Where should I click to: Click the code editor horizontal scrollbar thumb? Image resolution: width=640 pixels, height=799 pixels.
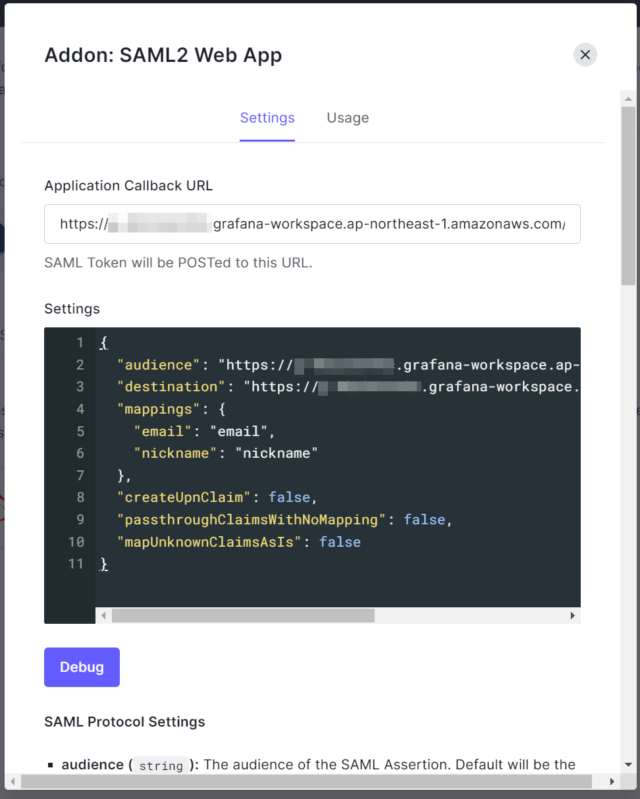[243, 616]
